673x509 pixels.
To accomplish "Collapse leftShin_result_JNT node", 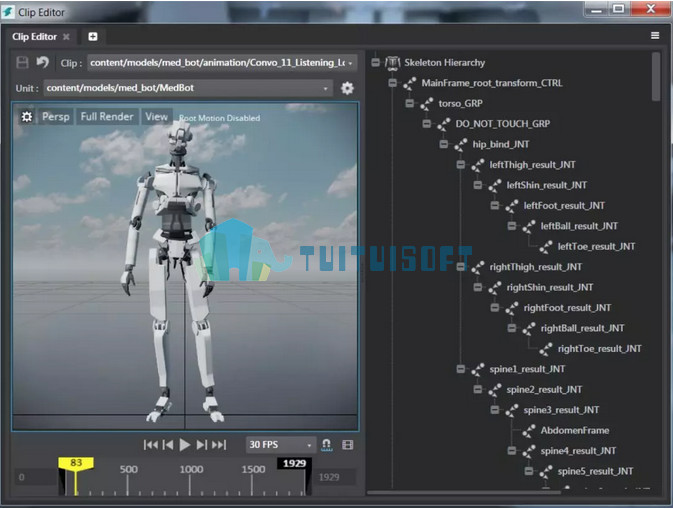I will (x=478, y=185).
